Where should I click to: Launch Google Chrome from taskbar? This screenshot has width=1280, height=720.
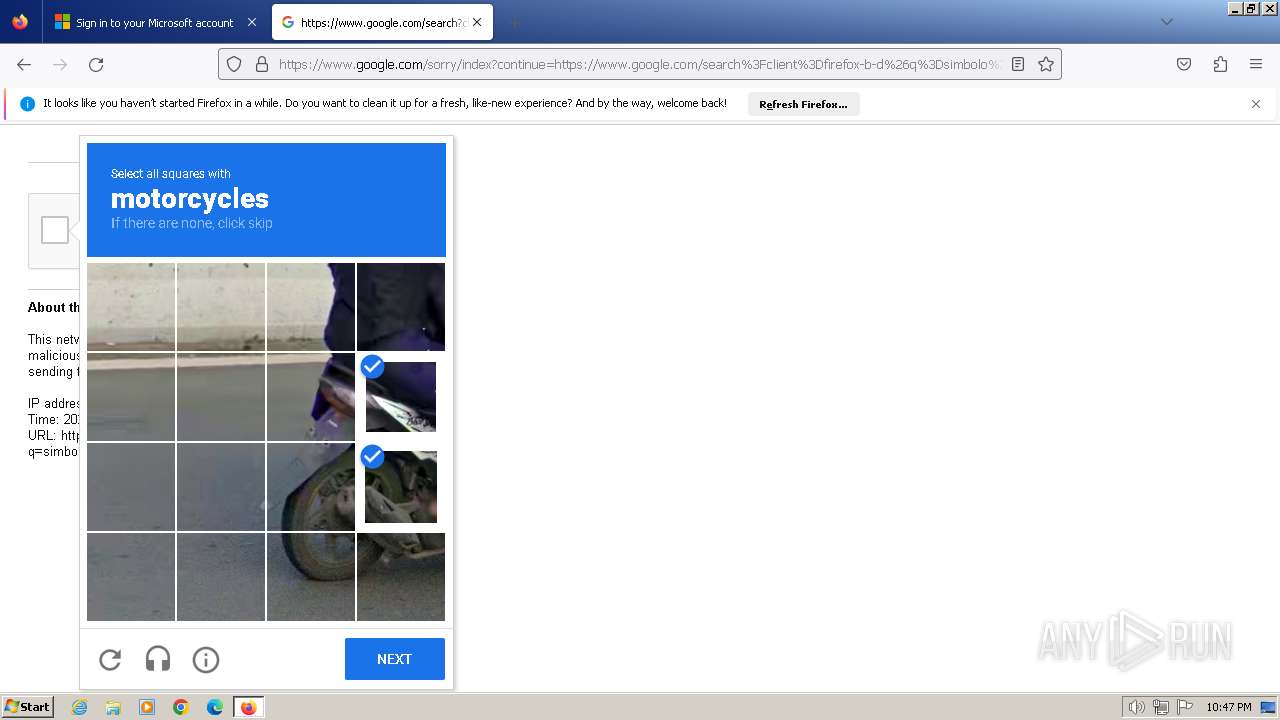tap(181, 707)
